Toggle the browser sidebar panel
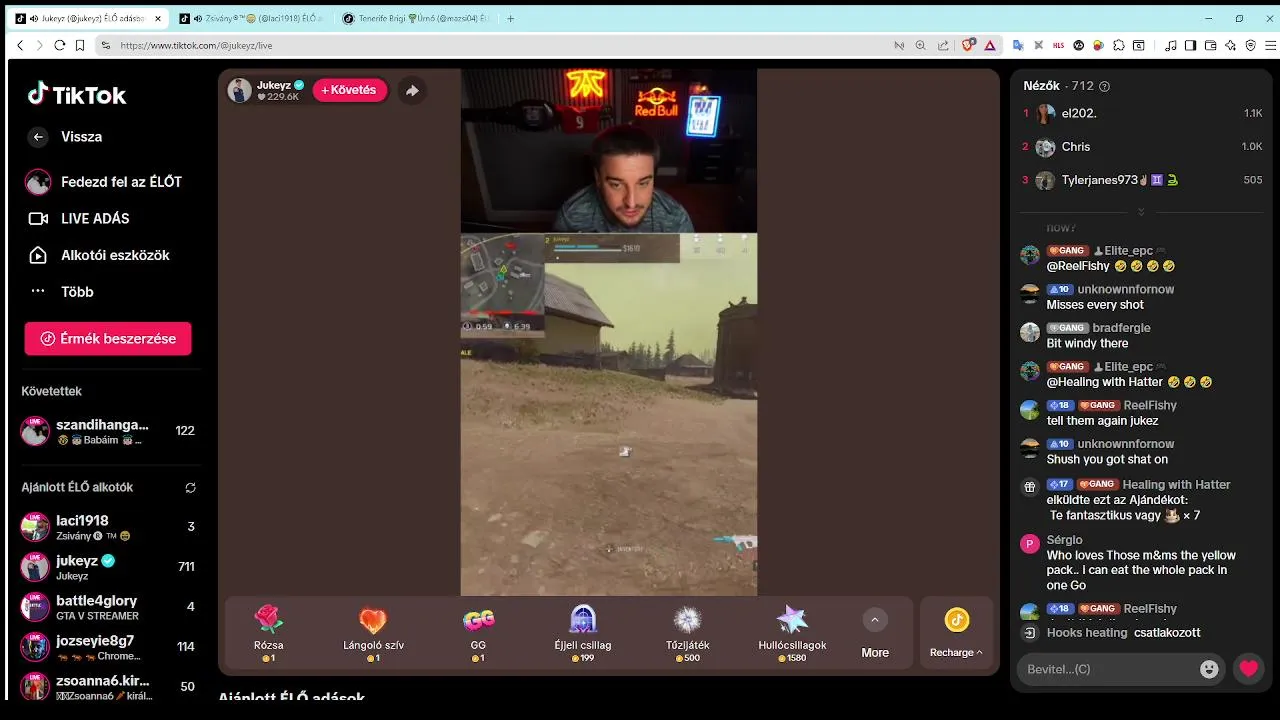The image size is (1280, 720). tap(1190, 45)
